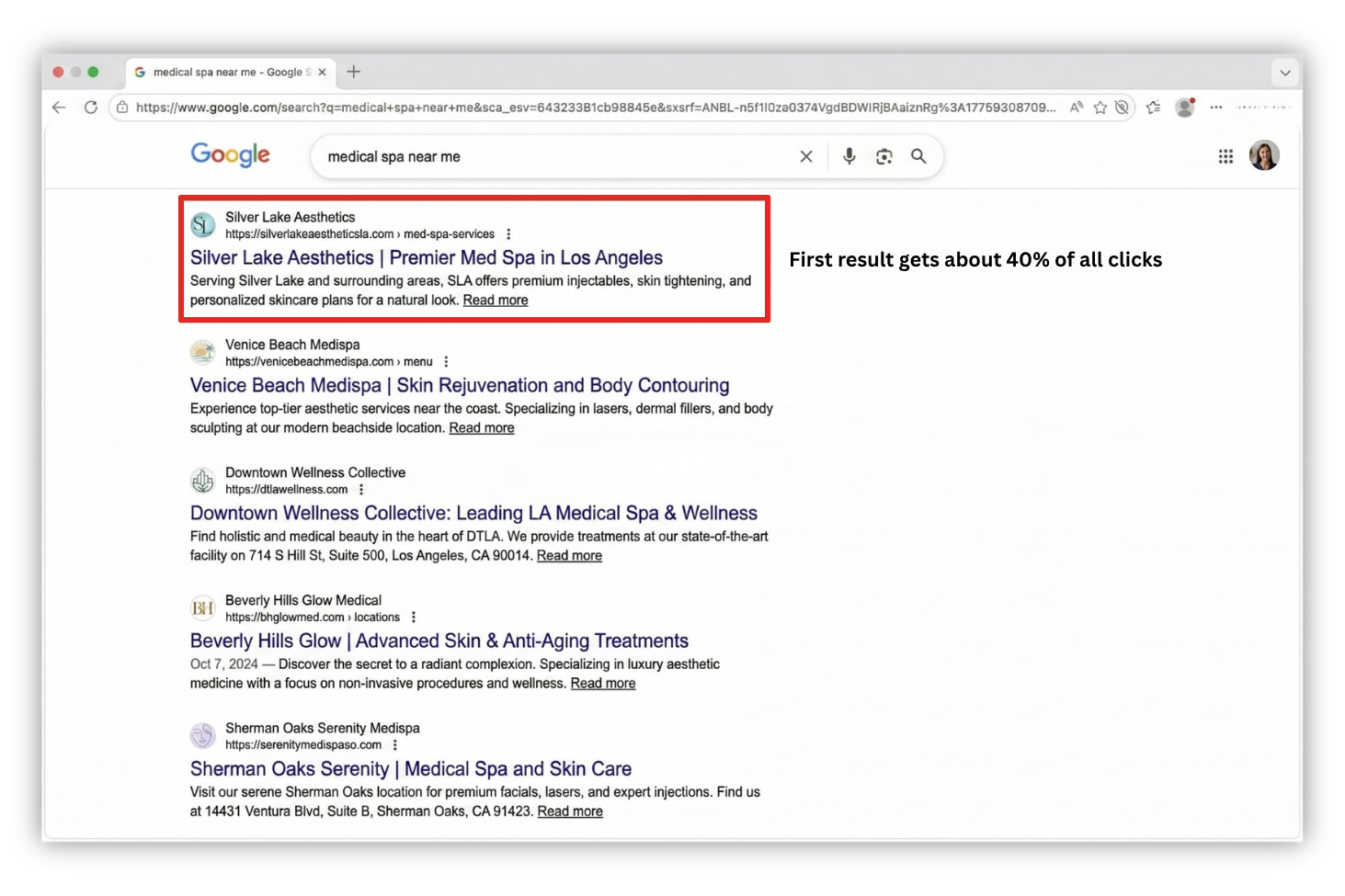The width and height of the screenshot is (1345, 896).
Task: Open Google Lens image search
Action: (883, 156)
